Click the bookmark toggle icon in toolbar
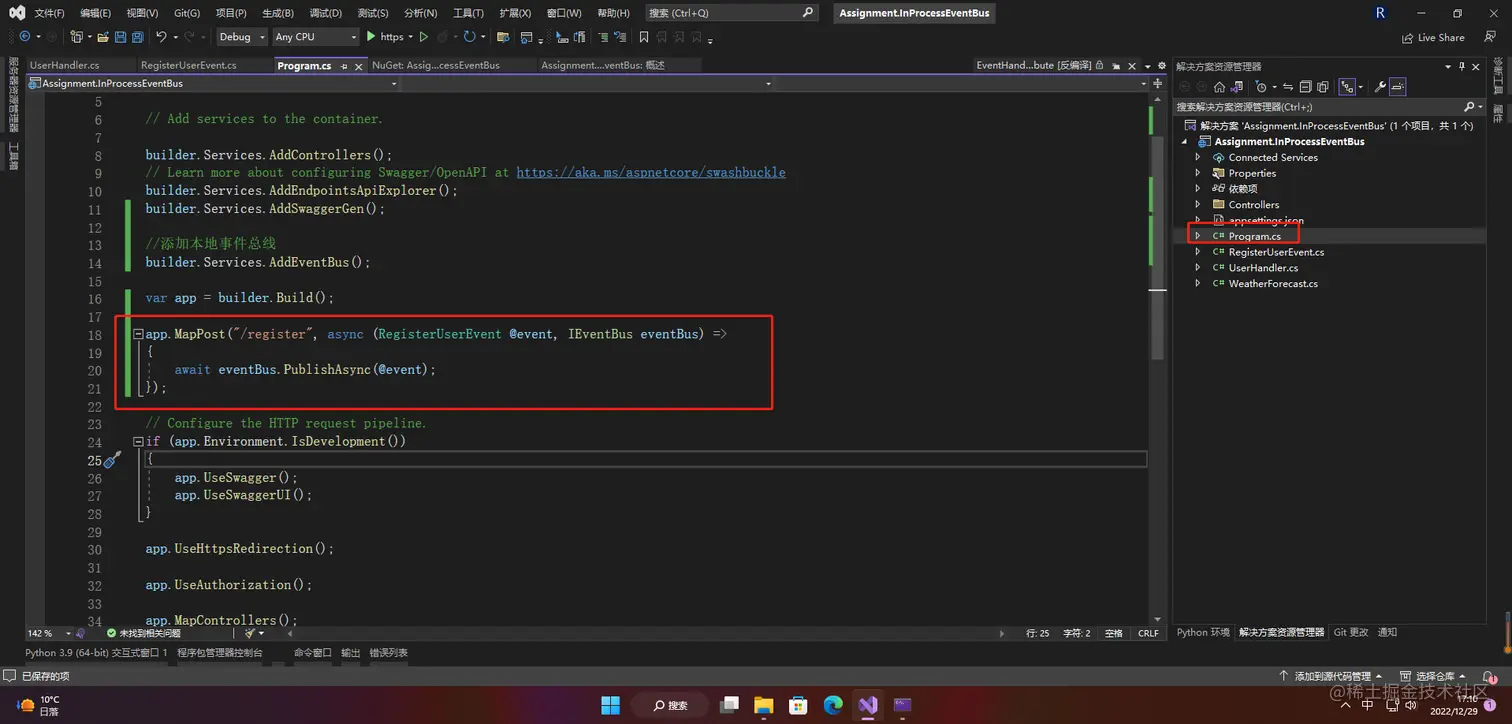Screen dimensions: 1512x724 pos(644,36)
